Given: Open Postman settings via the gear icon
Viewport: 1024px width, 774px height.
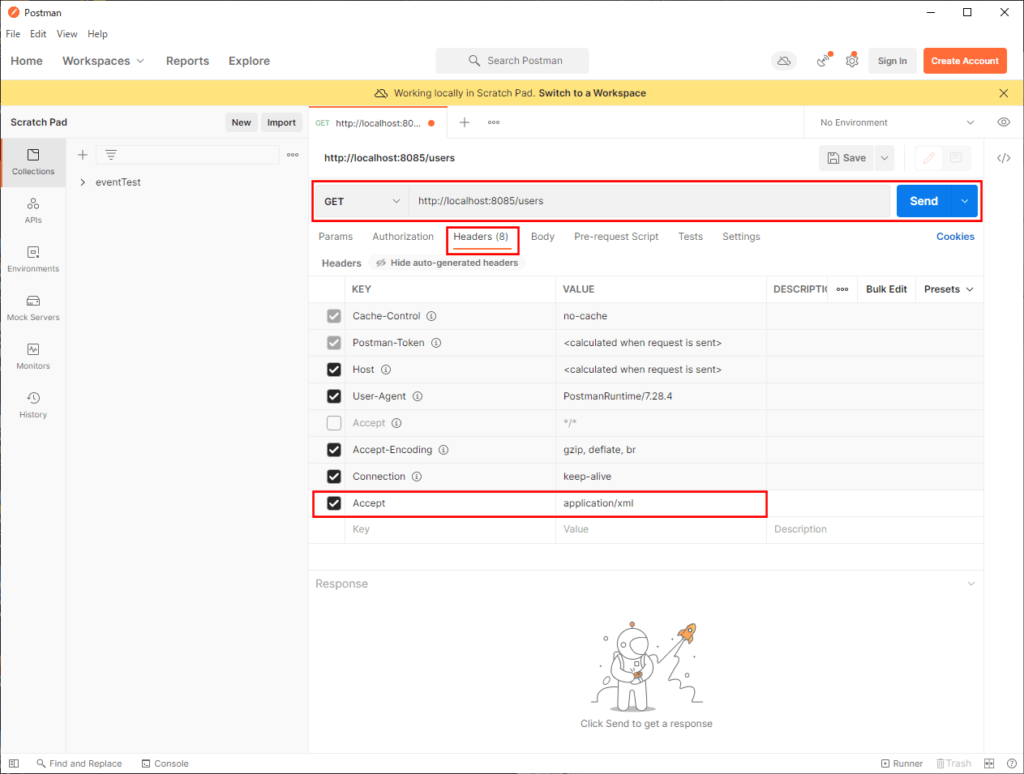Looking at the screenshot, I should pos(852,61).
